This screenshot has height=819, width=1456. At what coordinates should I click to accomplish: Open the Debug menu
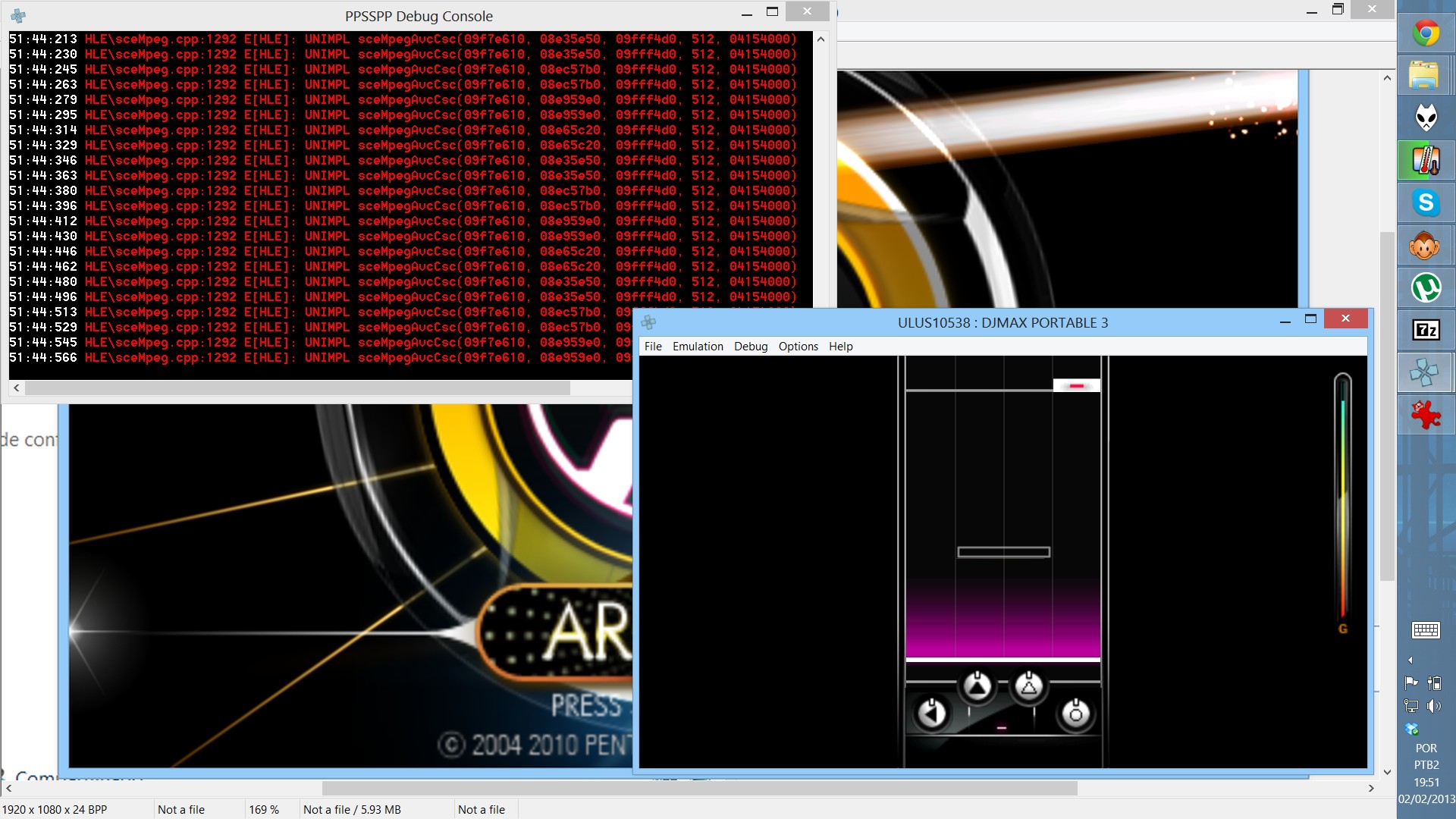(x=751, y=347)
